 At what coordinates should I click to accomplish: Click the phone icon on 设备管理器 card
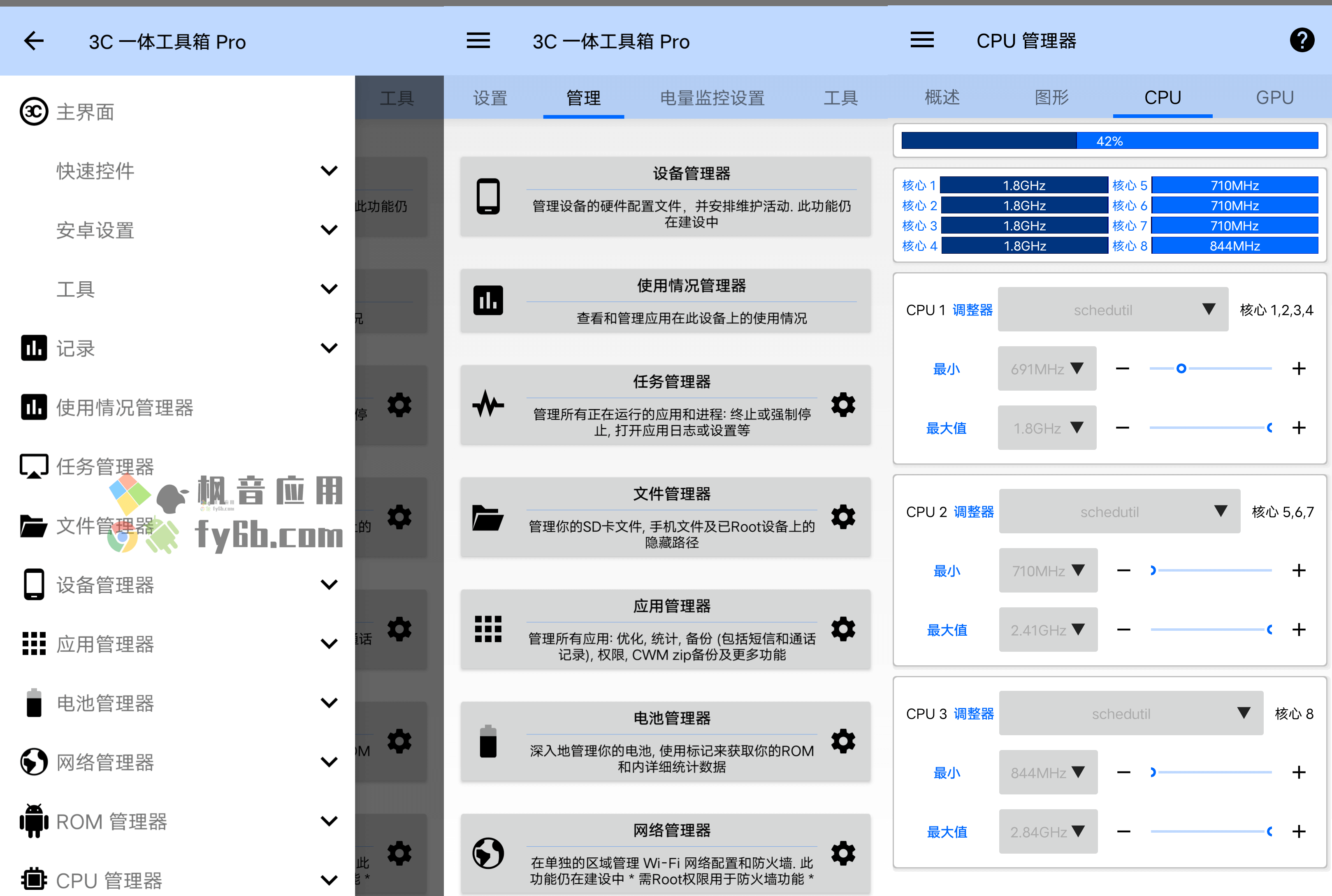pyautogui.click(x=487, y=197)
